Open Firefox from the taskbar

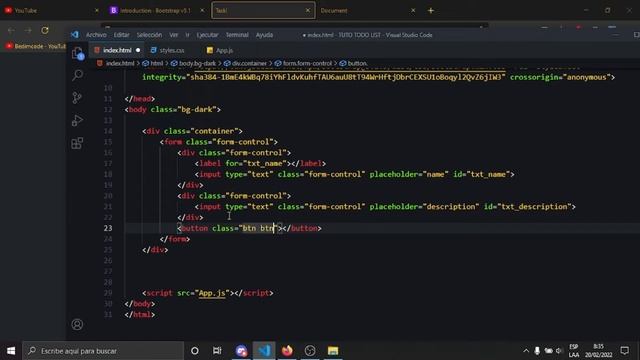[287, 351]
